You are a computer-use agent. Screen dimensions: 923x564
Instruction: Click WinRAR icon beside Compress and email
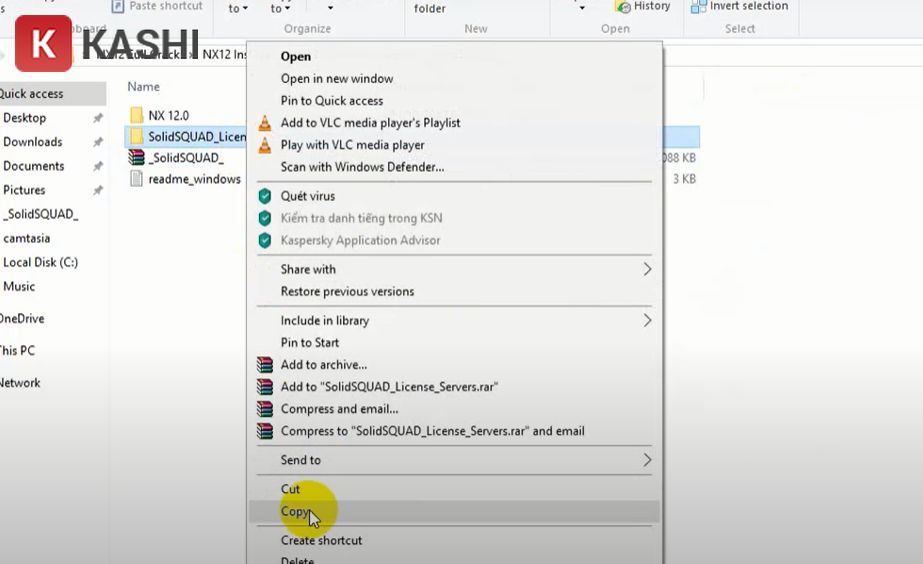click(265, 409)
